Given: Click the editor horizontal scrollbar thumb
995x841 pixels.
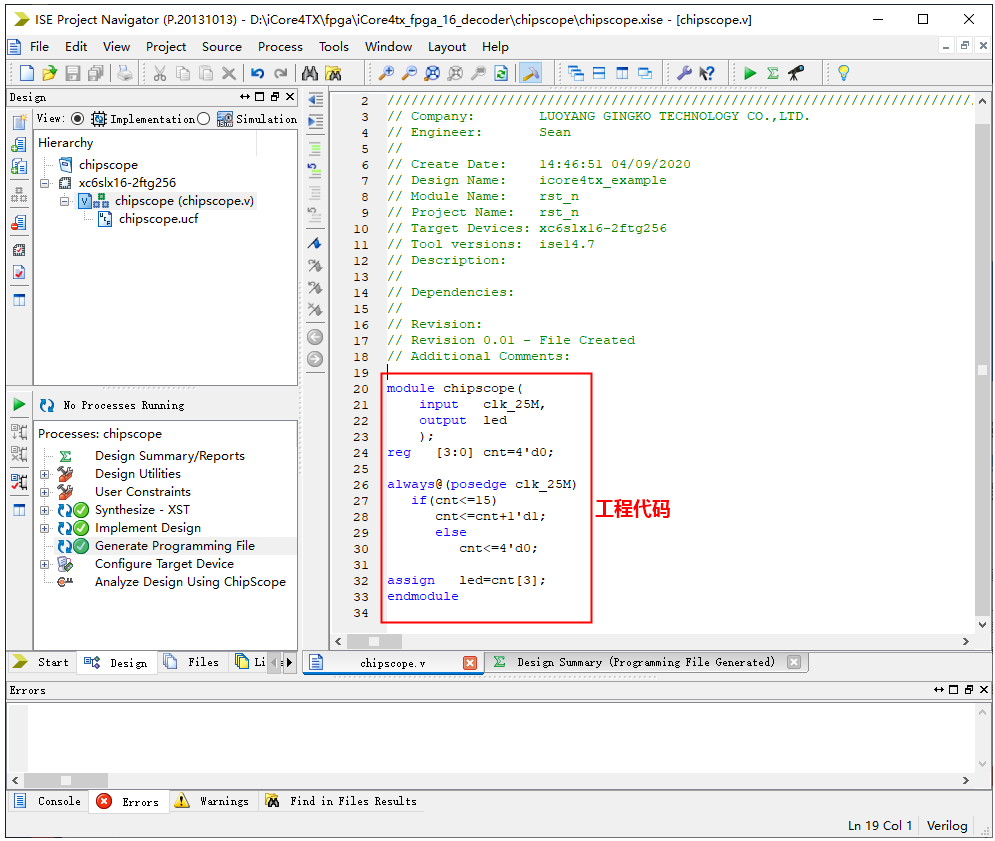Looking at the screenshot, I should 373,641.
